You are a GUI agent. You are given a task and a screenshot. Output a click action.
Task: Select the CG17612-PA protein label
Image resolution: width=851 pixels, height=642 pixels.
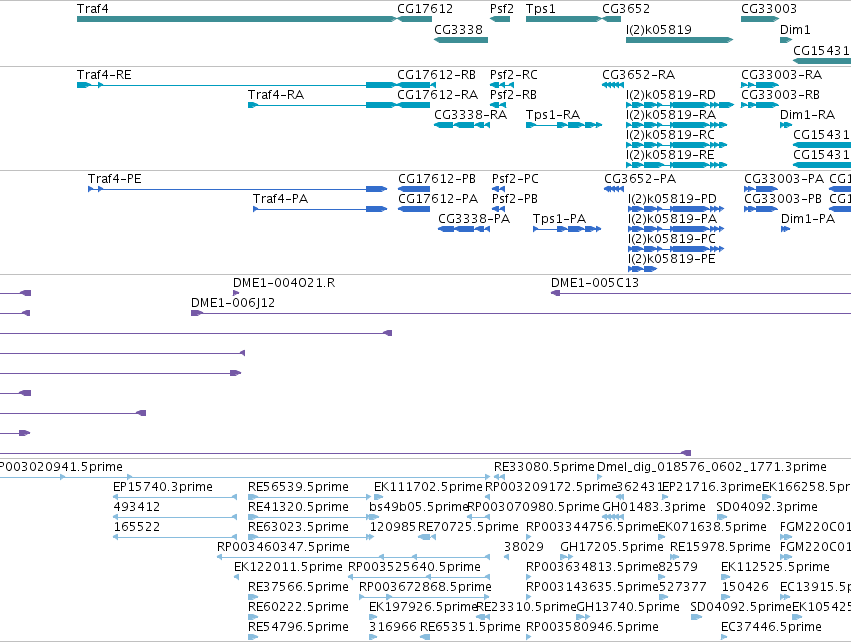(x=438, y=199)
